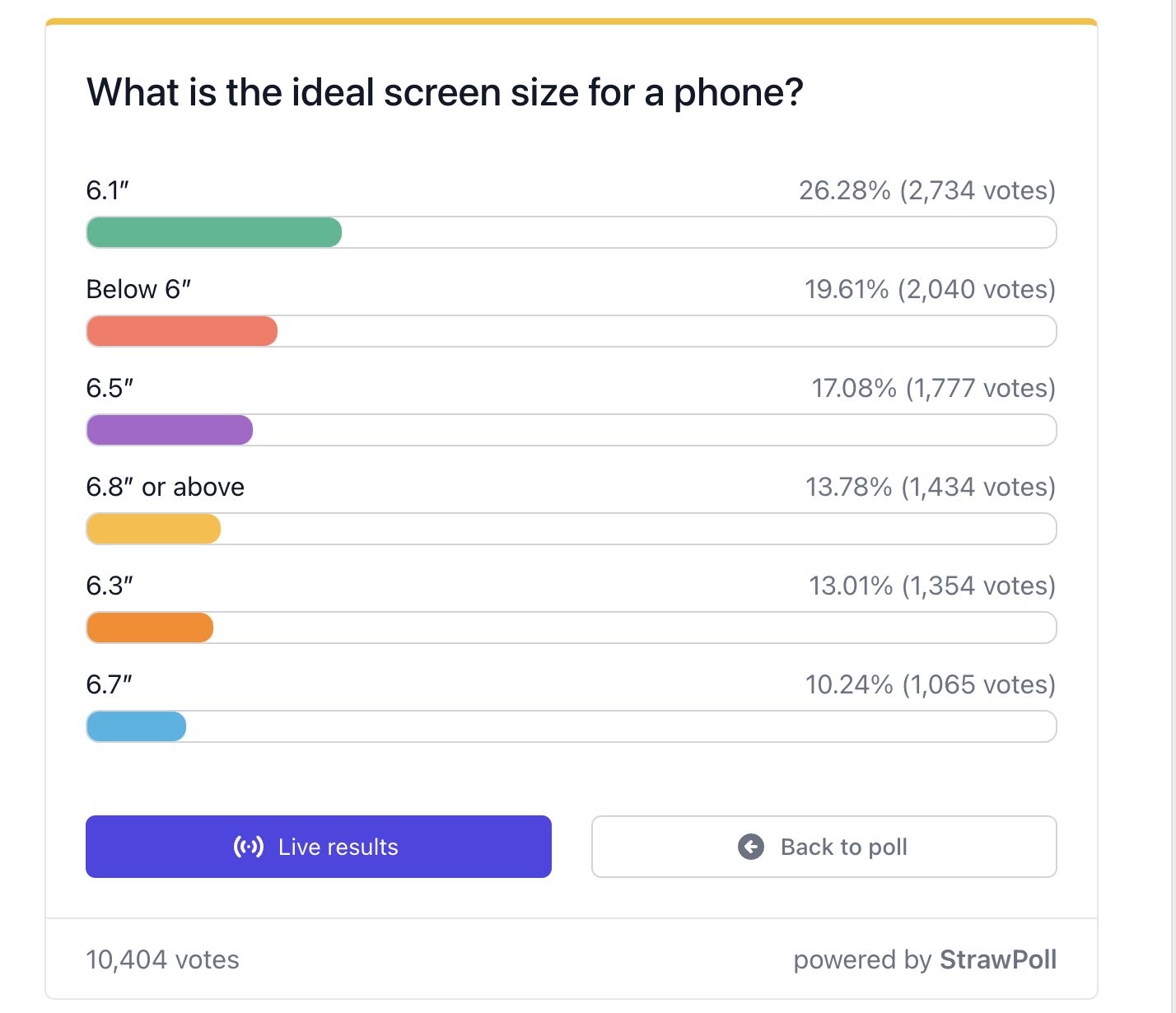This screenshot has width=1176, height=1013.
Task: Click the blue 6.7″ result bar
Action: click(136, 726)
